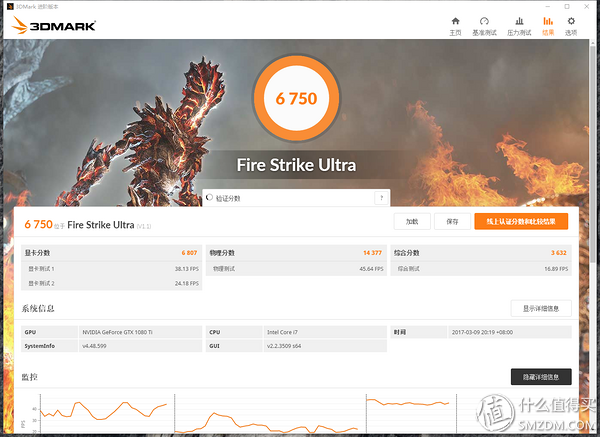The height and width of the screenshot is (437, 600).
Task: Click the 物理分数 heading
Action: point(222,253)
